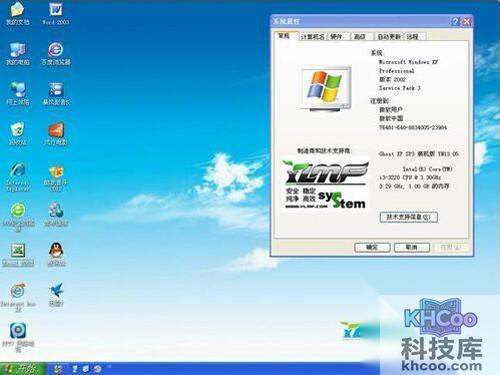Image resolution: width=500 pixels, height=375 pixels.
Task: Open the blue molecule-shaped desktop icon
Action: pyautogui.click(x=56, y=215)
